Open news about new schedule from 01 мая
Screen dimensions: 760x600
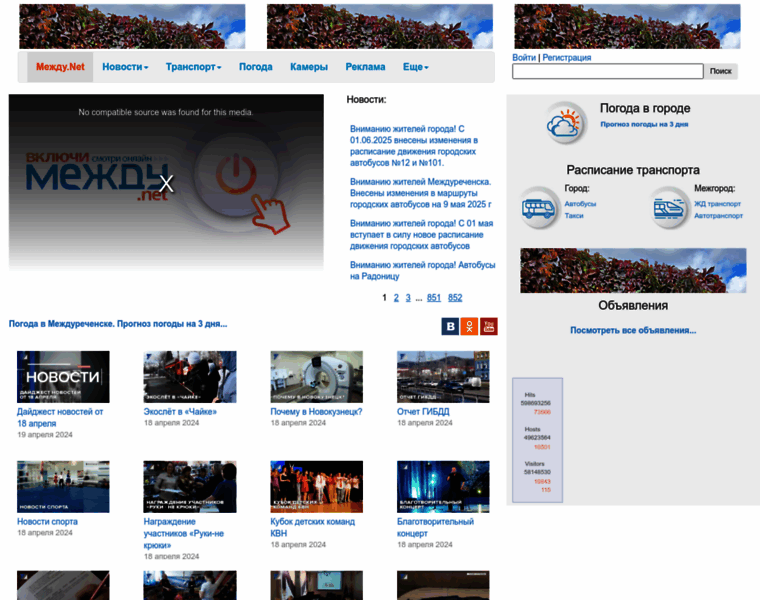pos(422,235)
